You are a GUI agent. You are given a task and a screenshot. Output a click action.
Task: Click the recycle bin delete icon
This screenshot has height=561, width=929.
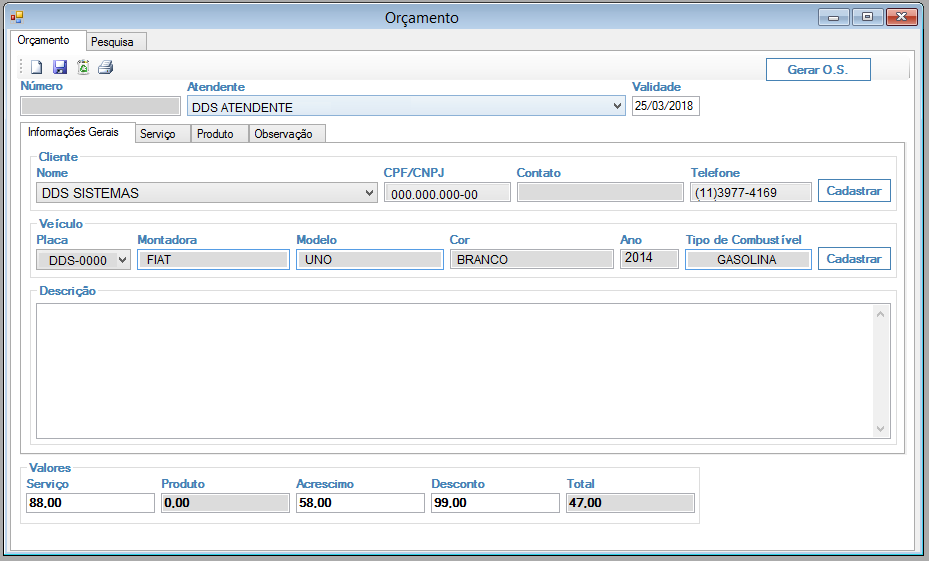pyautogui.click(x=83, y=68)
